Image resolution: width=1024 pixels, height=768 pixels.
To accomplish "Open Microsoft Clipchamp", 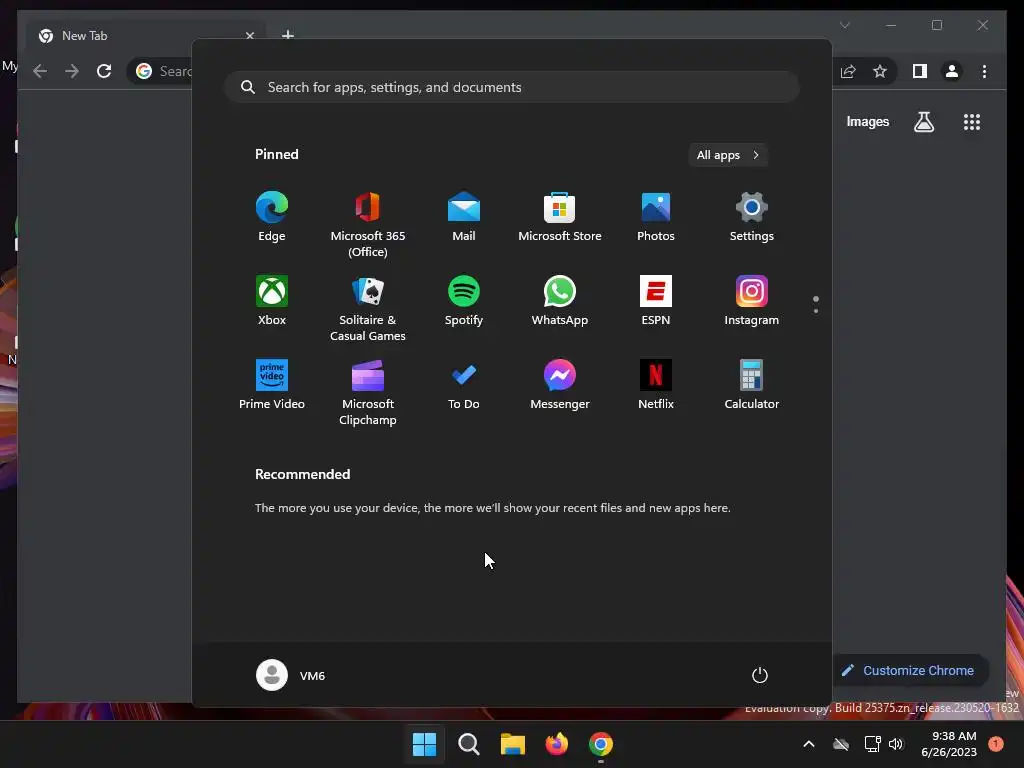I will point(368,393).
